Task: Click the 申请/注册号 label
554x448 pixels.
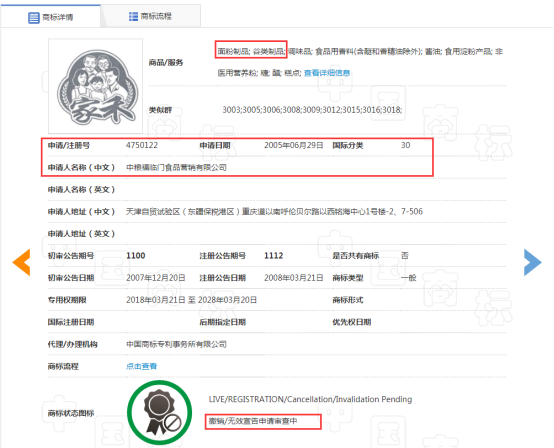Action: 69,146
